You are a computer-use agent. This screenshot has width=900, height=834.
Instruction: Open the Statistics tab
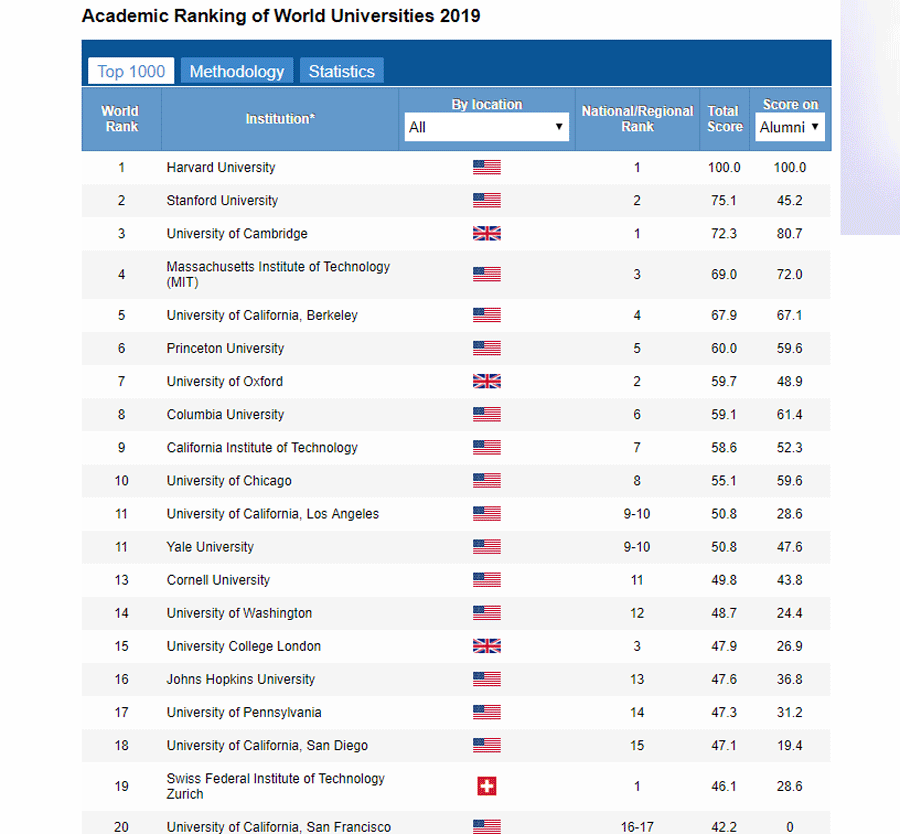(x=341, y=71)
